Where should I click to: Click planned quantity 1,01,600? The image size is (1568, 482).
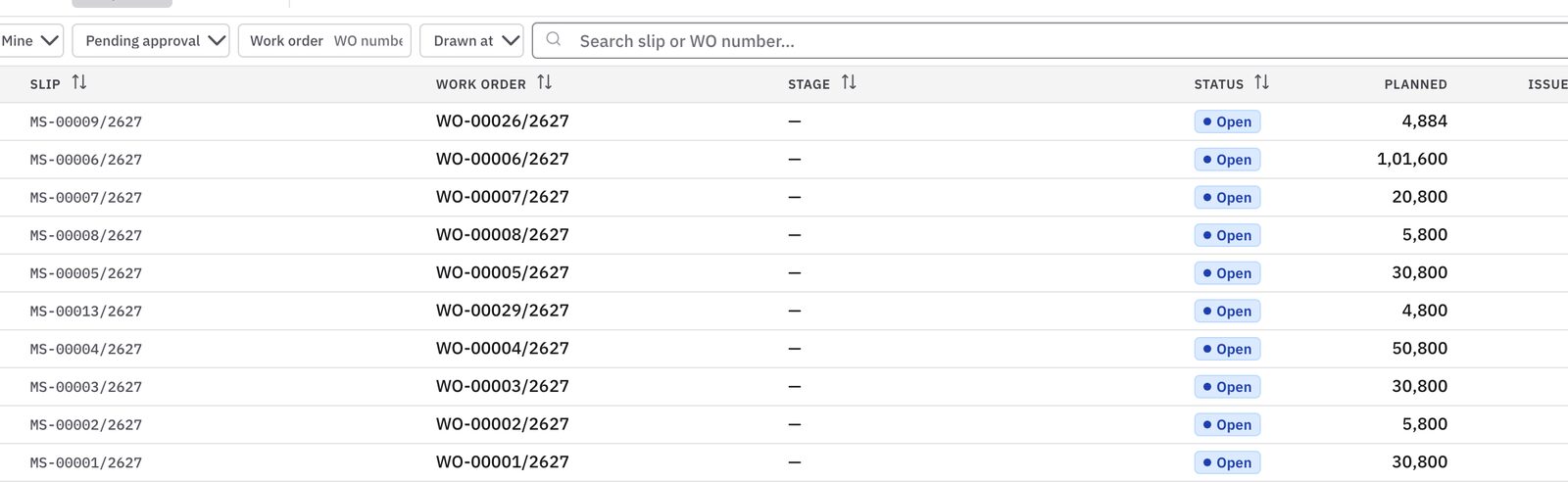click(1411, 159)
